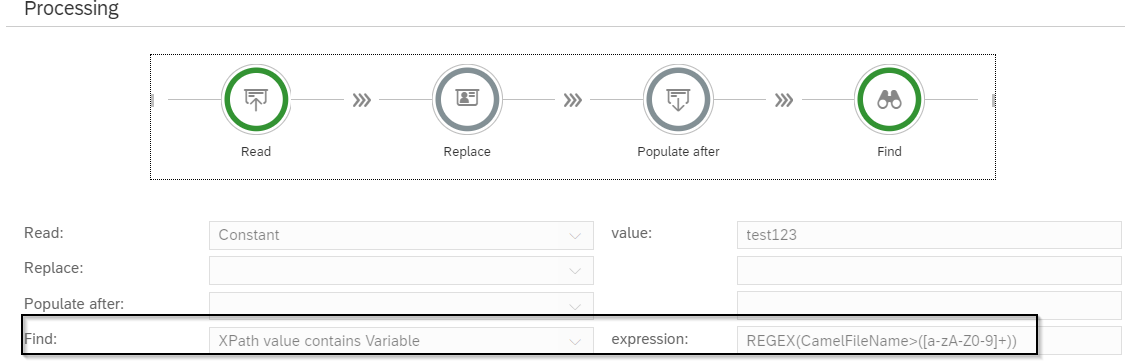
Task: Click the left edge handle of process flow
Action: (153, 100)
